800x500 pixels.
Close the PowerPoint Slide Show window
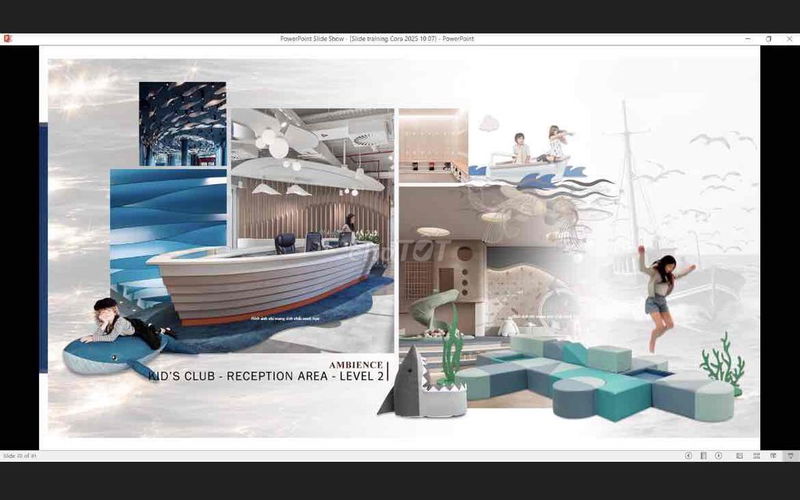789,38
